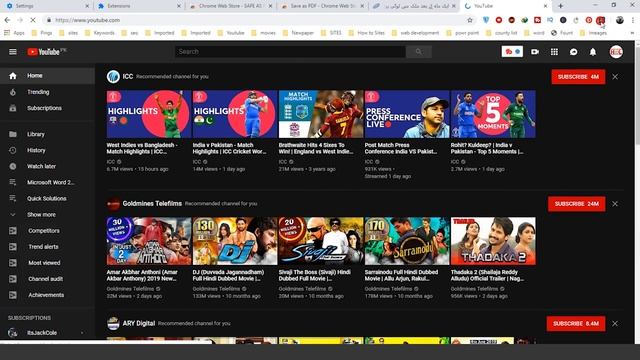Play the Brathwaite Hits 4 Sixes thumbnail
This screenshot has height=360, width=640.
pos(321,114)
